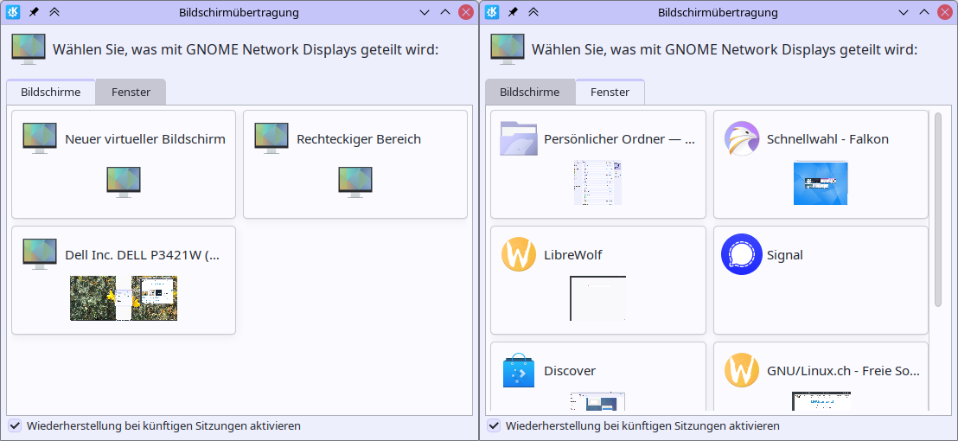Image resolution: width=958 pixels, height=441 pixels.
Task: Click monitor icon beside Neuer virtueller Bildschirm
Action: pyautogui.click(x=40, y=139)
